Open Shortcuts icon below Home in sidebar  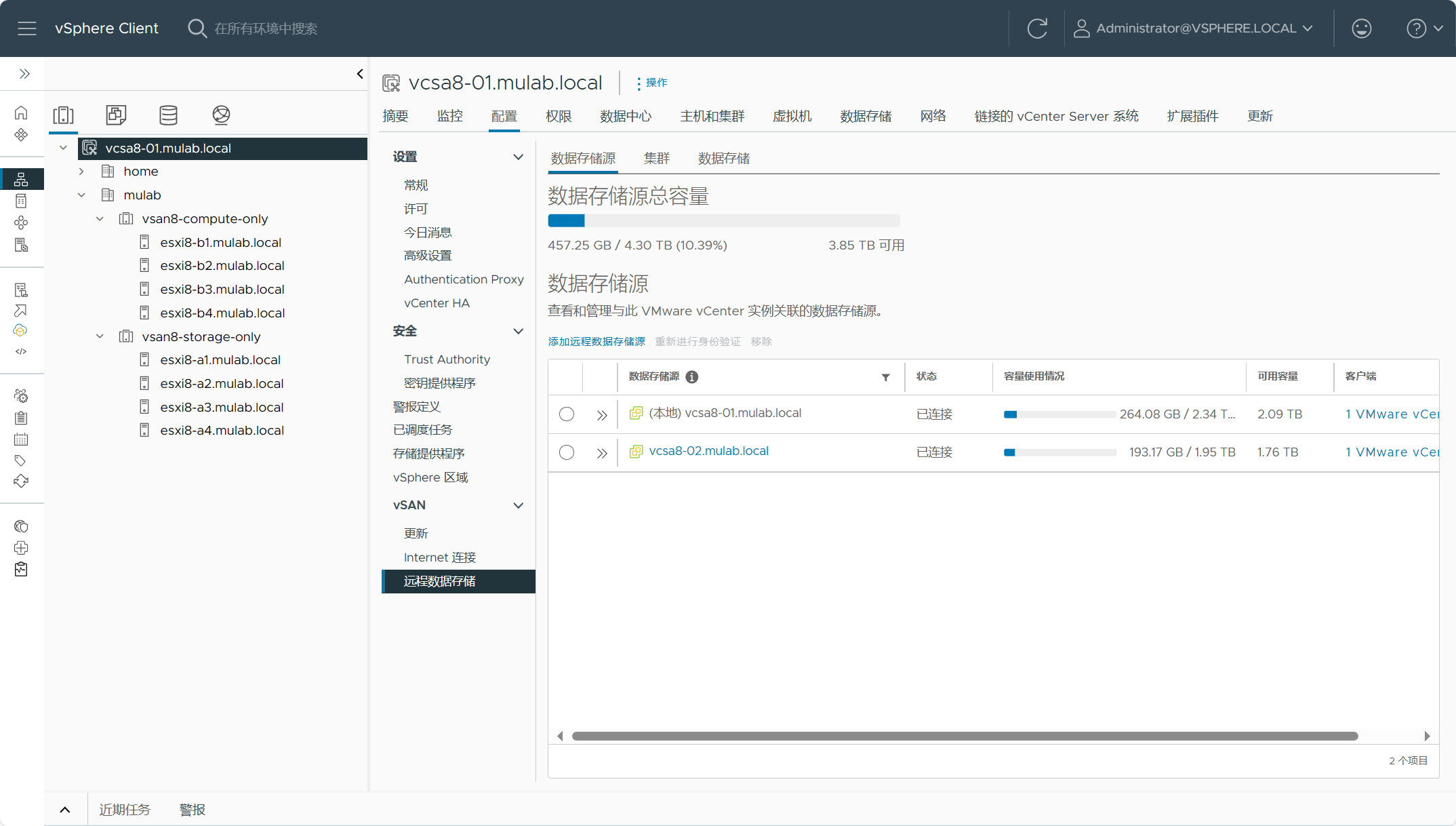point(21,134)
